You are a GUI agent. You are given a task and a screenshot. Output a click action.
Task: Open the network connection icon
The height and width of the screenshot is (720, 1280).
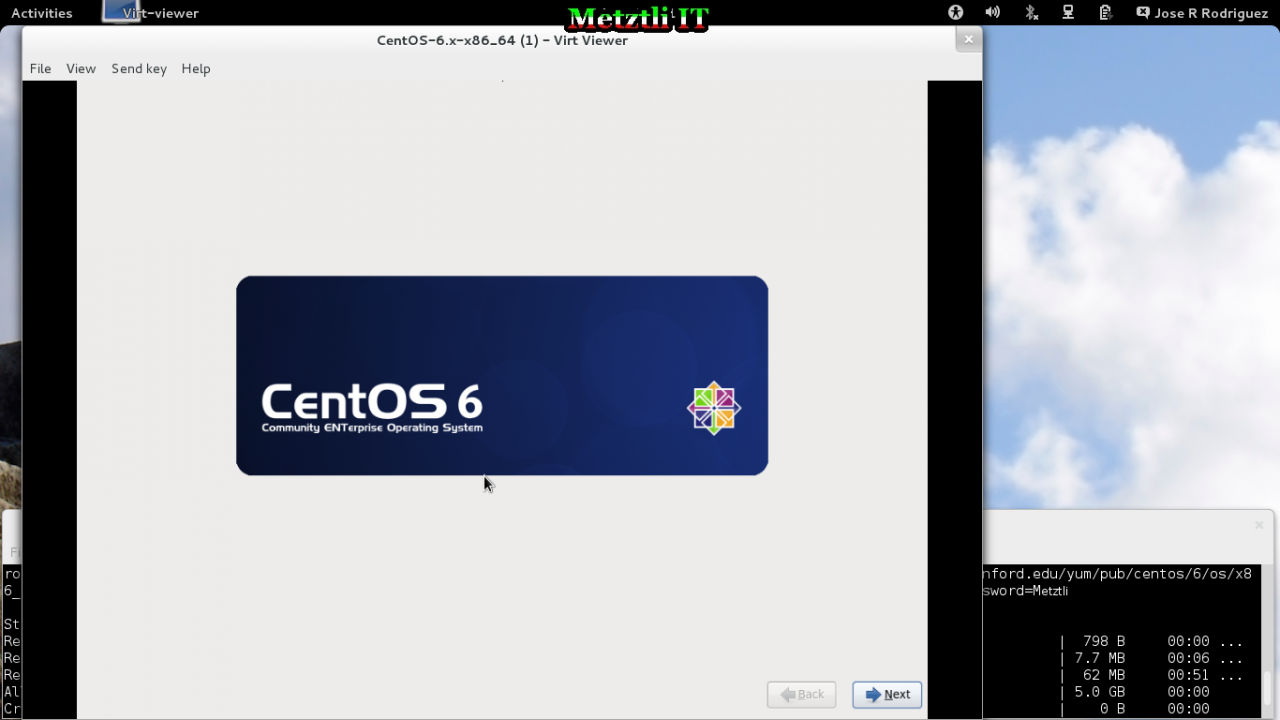tap(1068, 13)
